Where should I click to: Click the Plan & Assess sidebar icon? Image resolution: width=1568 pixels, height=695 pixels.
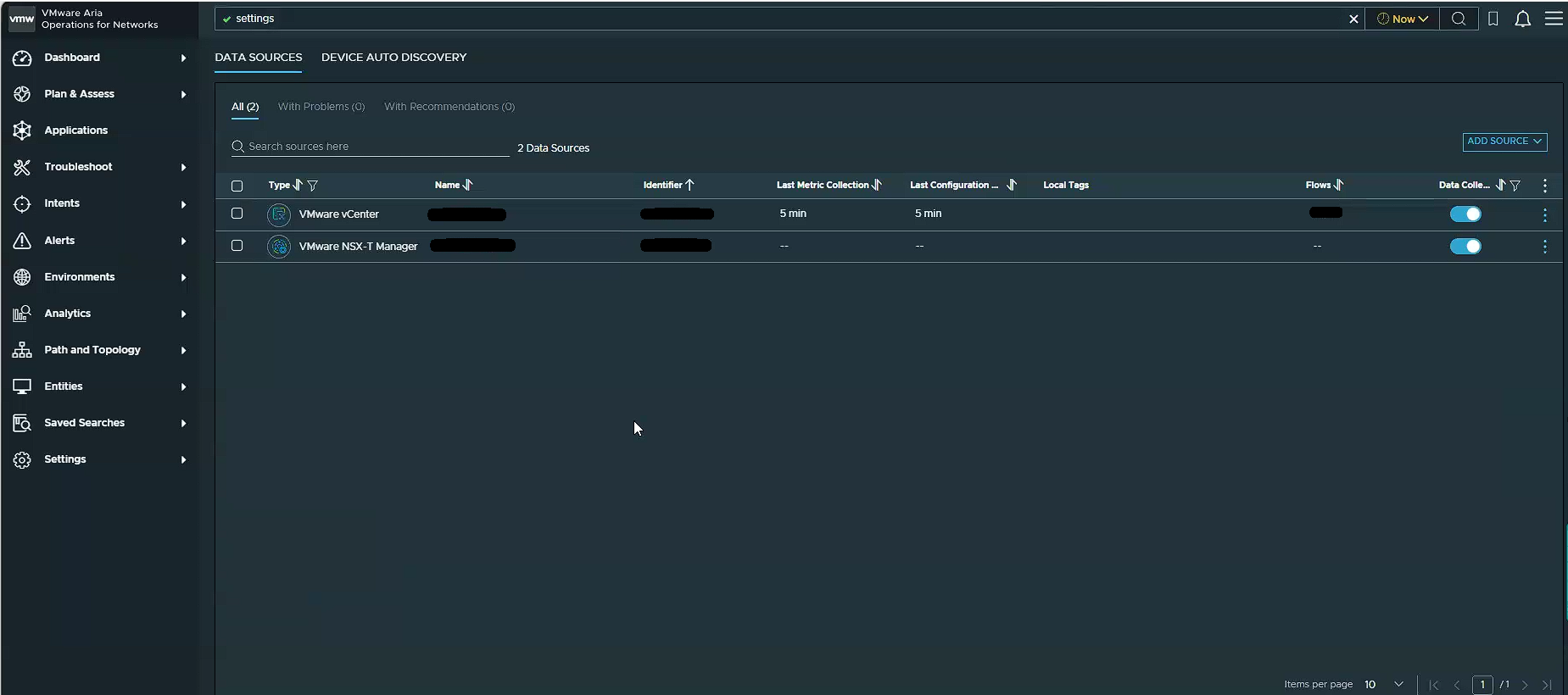coord(22,94)
